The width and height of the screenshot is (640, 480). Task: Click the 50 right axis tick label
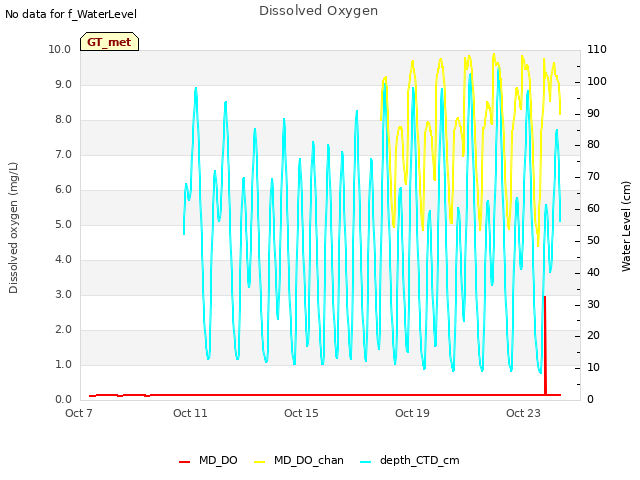pos(593,240)
